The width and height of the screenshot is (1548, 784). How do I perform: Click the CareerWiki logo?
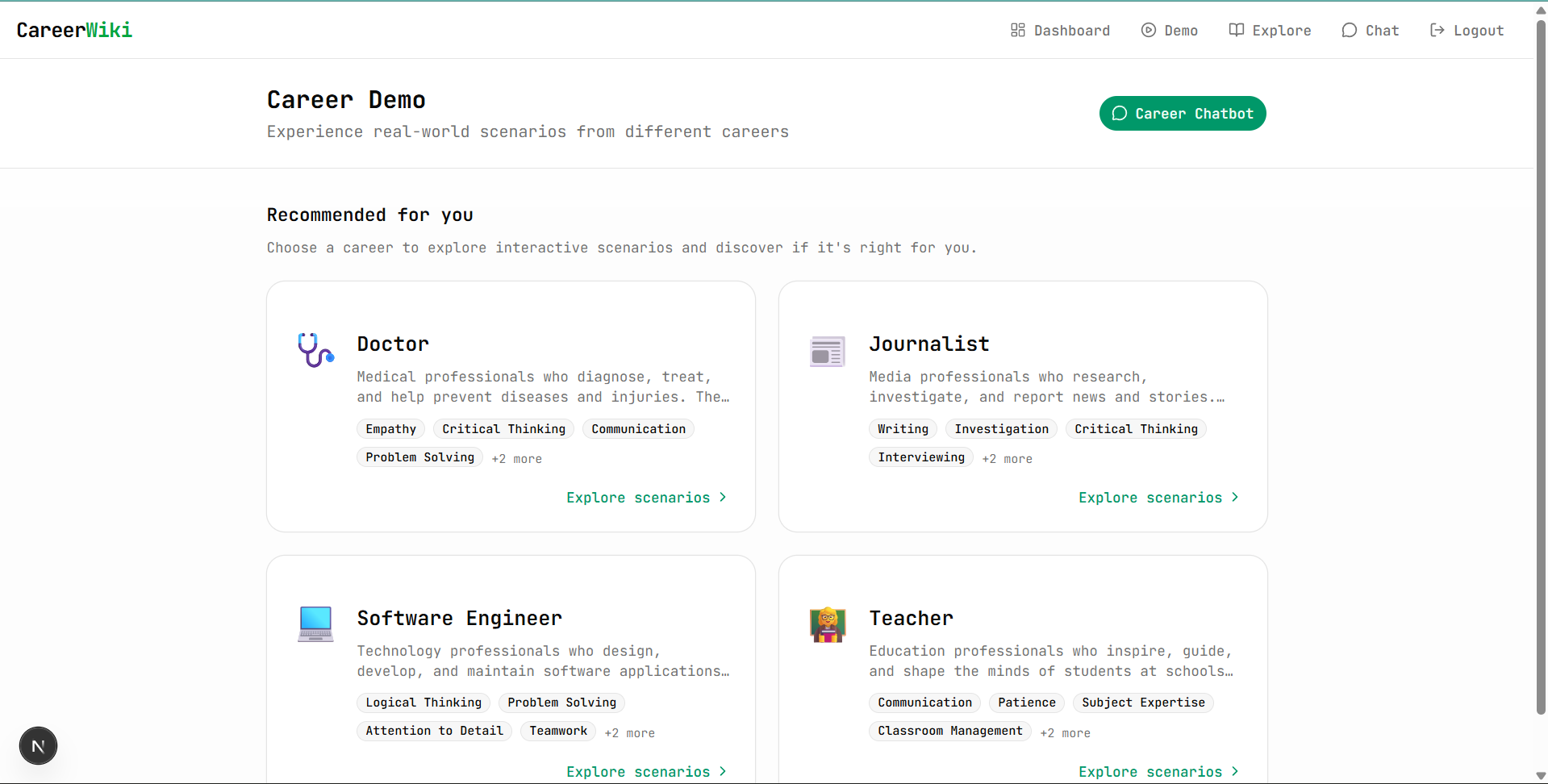[x=74, y=30]
